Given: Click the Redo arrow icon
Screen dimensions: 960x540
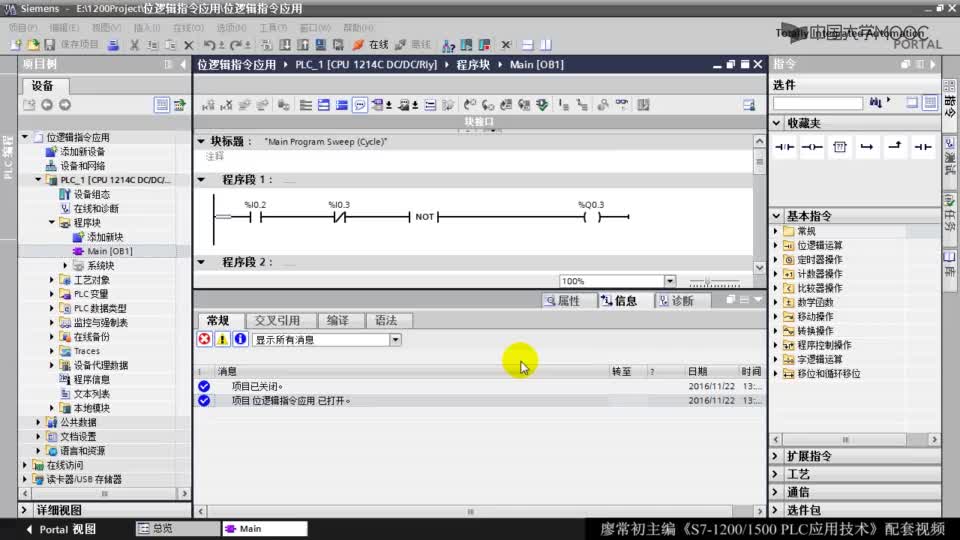Looking at the screenshot, I should pos(236,45).
